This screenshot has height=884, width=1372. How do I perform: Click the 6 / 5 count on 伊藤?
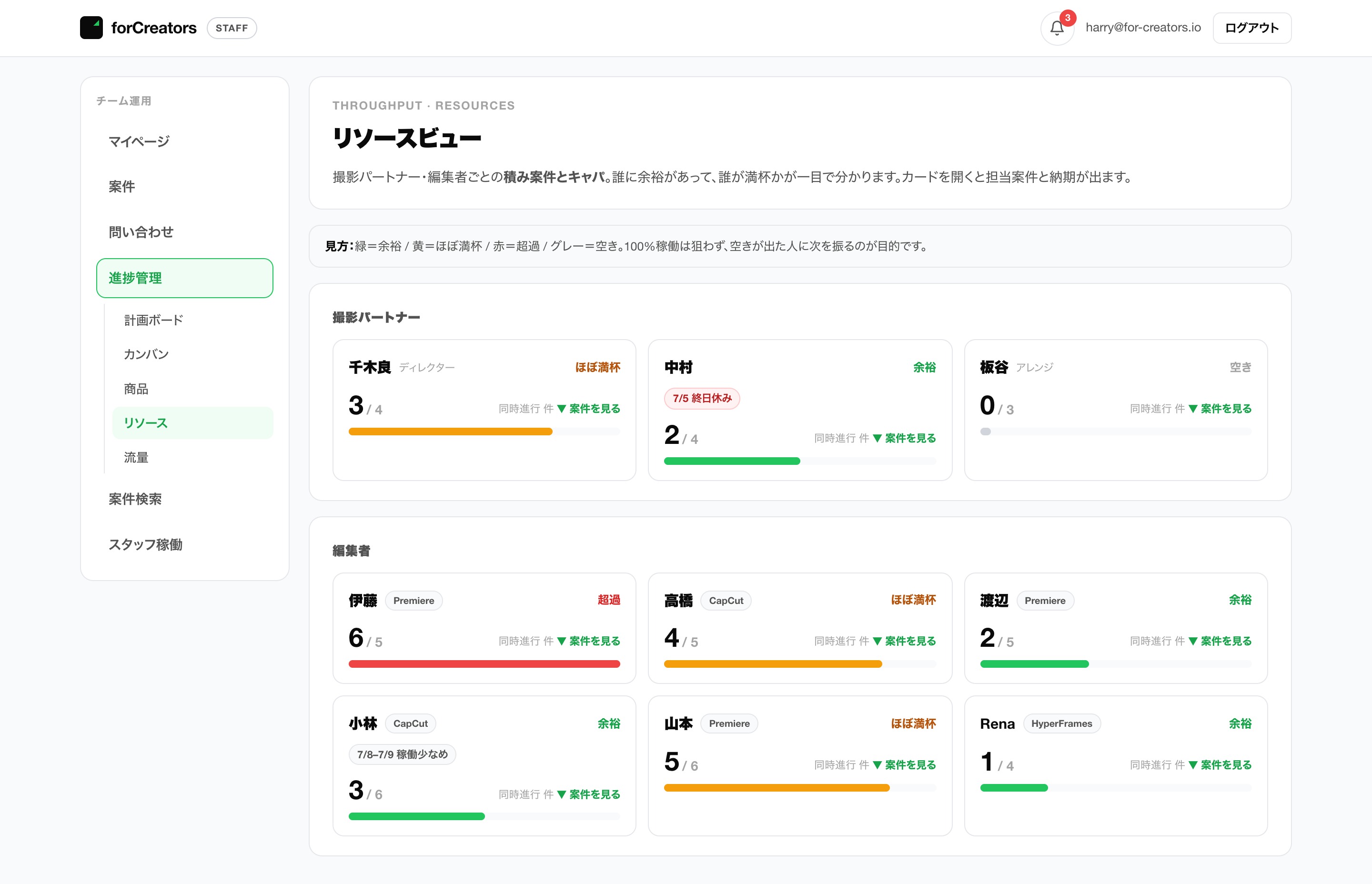[366, 638]
